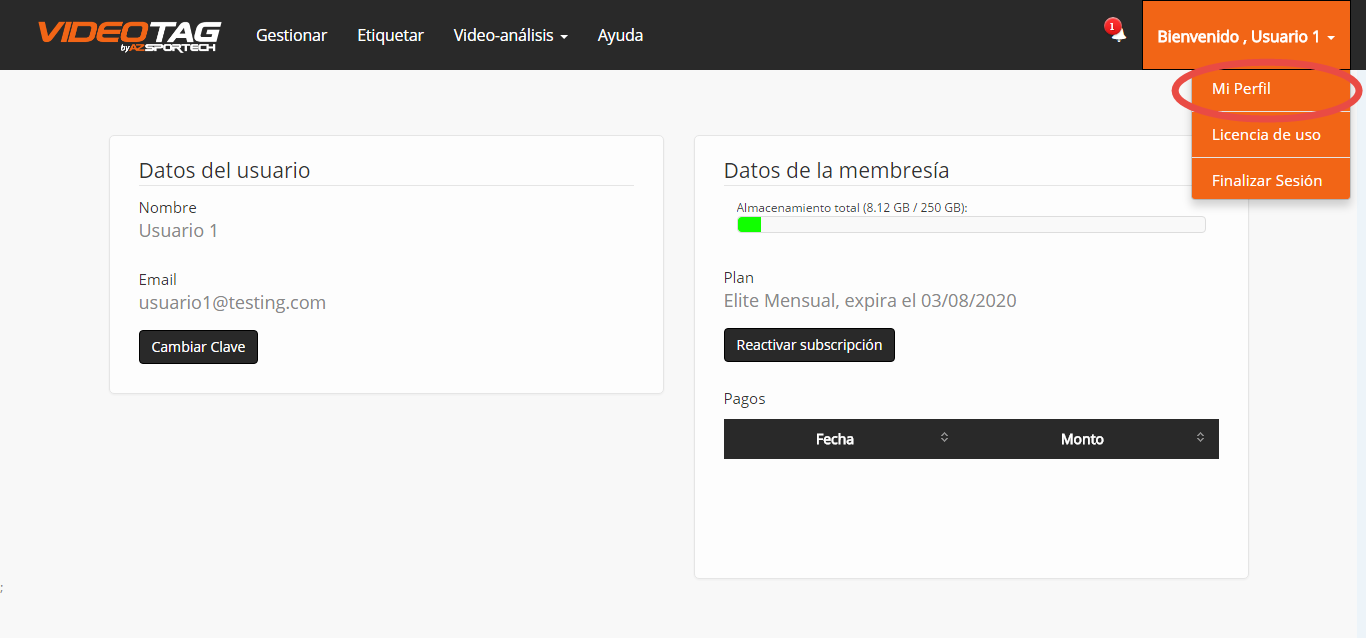Click the Reactivar subscripción button
This screenshot has height=638, width=1366.
pyautogui.click(x=809, y=345)
